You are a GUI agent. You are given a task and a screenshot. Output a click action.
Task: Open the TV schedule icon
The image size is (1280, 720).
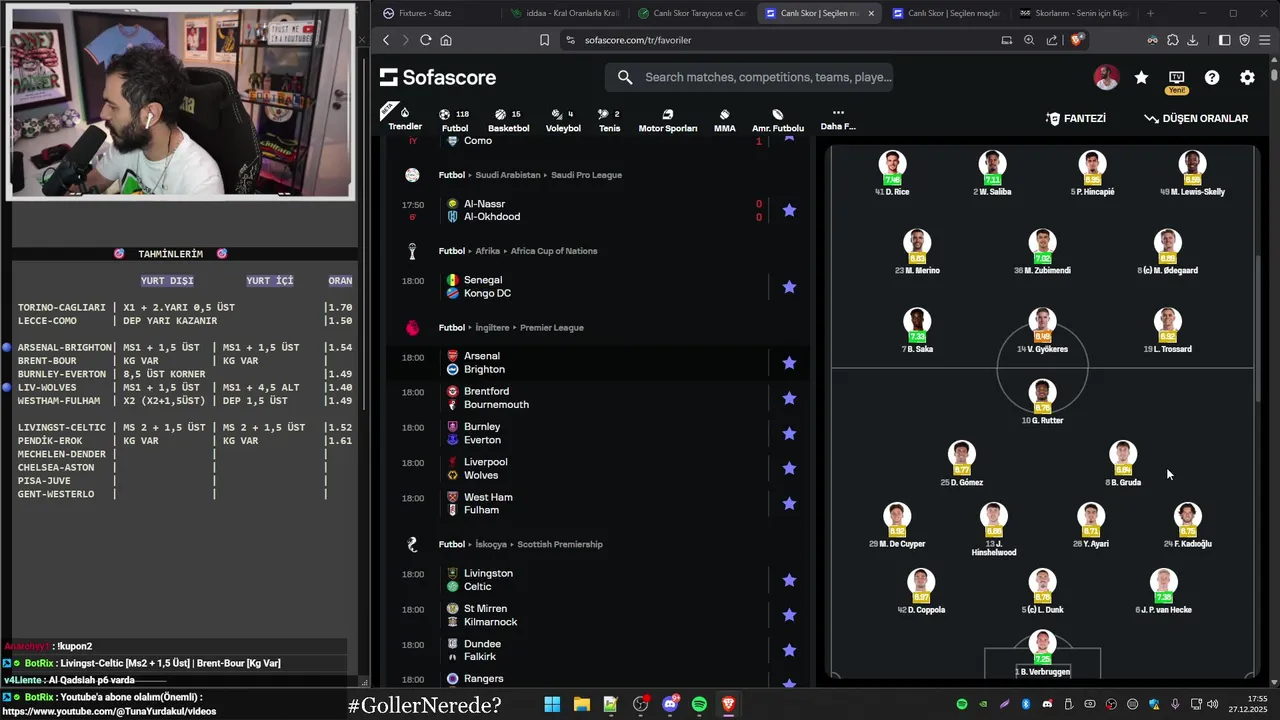point(1177,77)
